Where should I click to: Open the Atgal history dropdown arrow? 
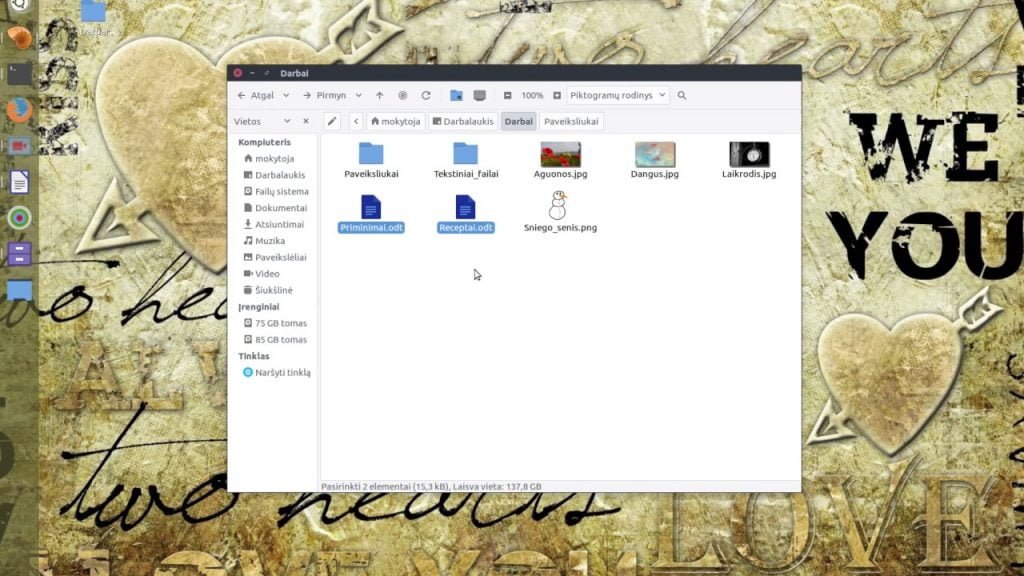click(286, 95)
